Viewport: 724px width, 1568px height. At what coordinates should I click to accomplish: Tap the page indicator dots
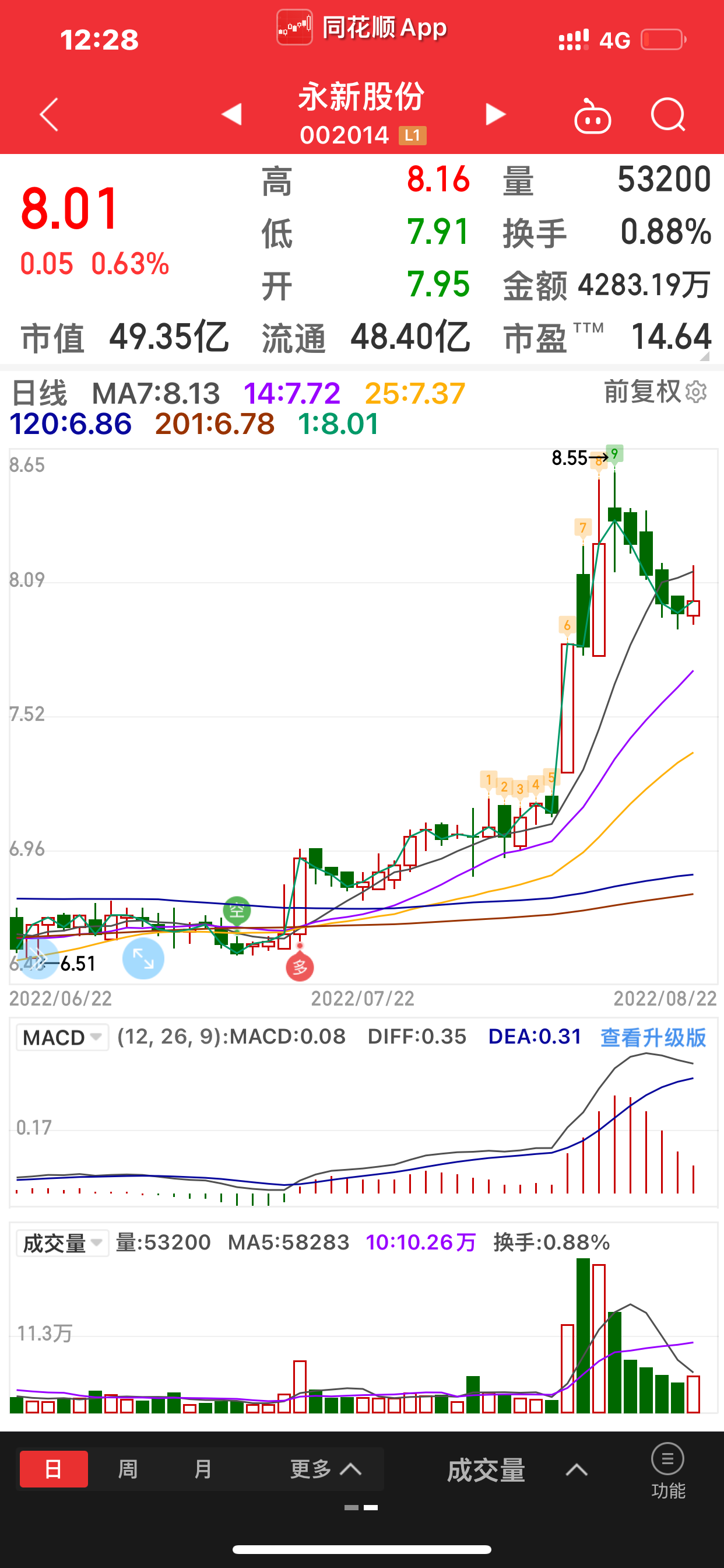click(x=361, y=1508)
